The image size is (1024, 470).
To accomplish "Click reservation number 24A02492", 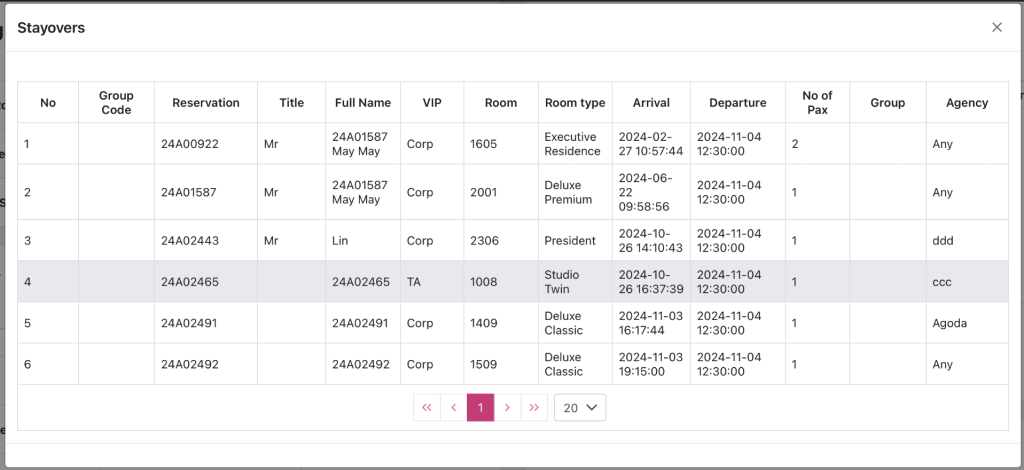I will click(189, 364).
